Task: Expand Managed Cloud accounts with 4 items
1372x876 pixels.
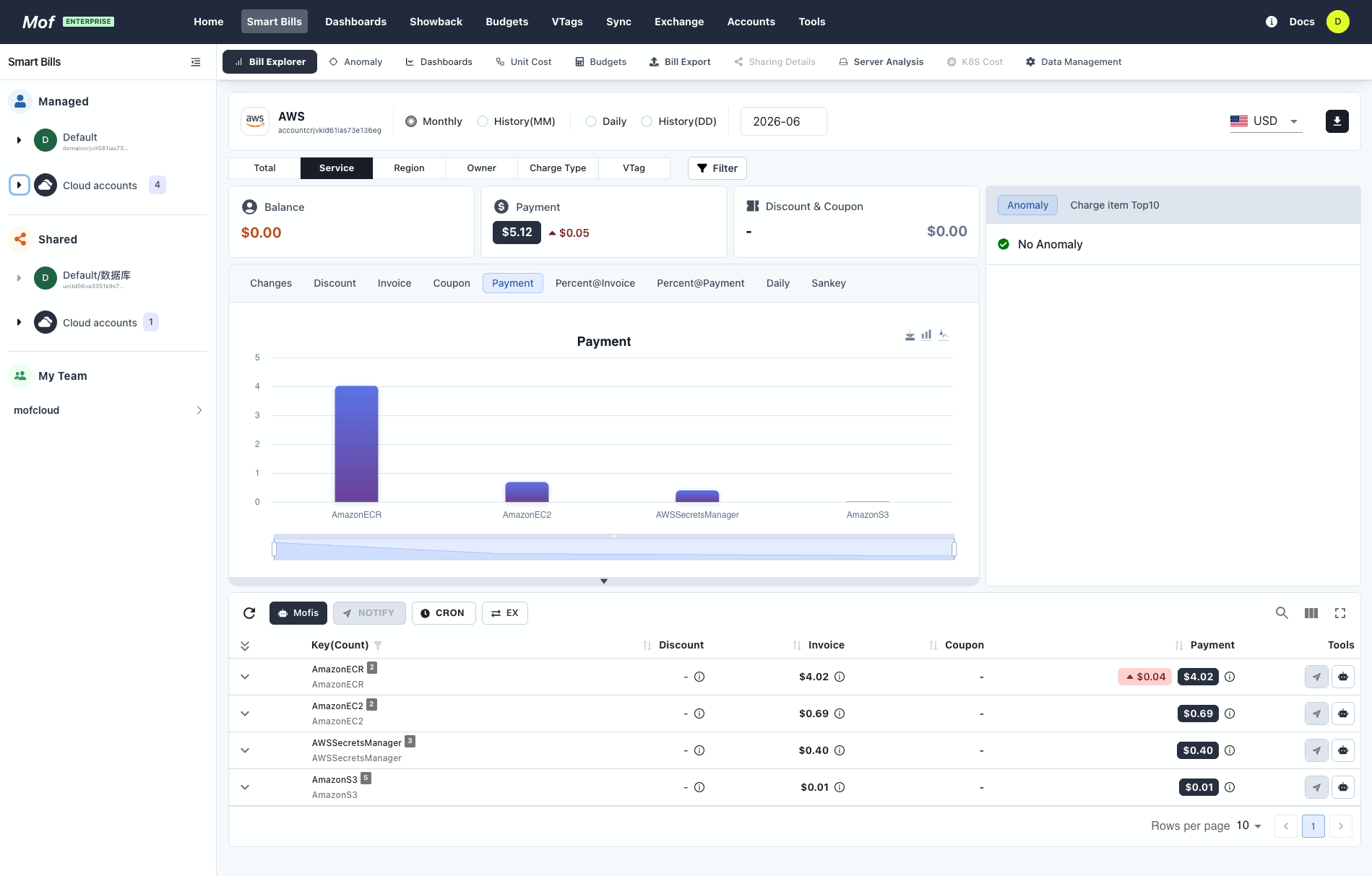Action: pyautogui.click(x=20, y=185)
